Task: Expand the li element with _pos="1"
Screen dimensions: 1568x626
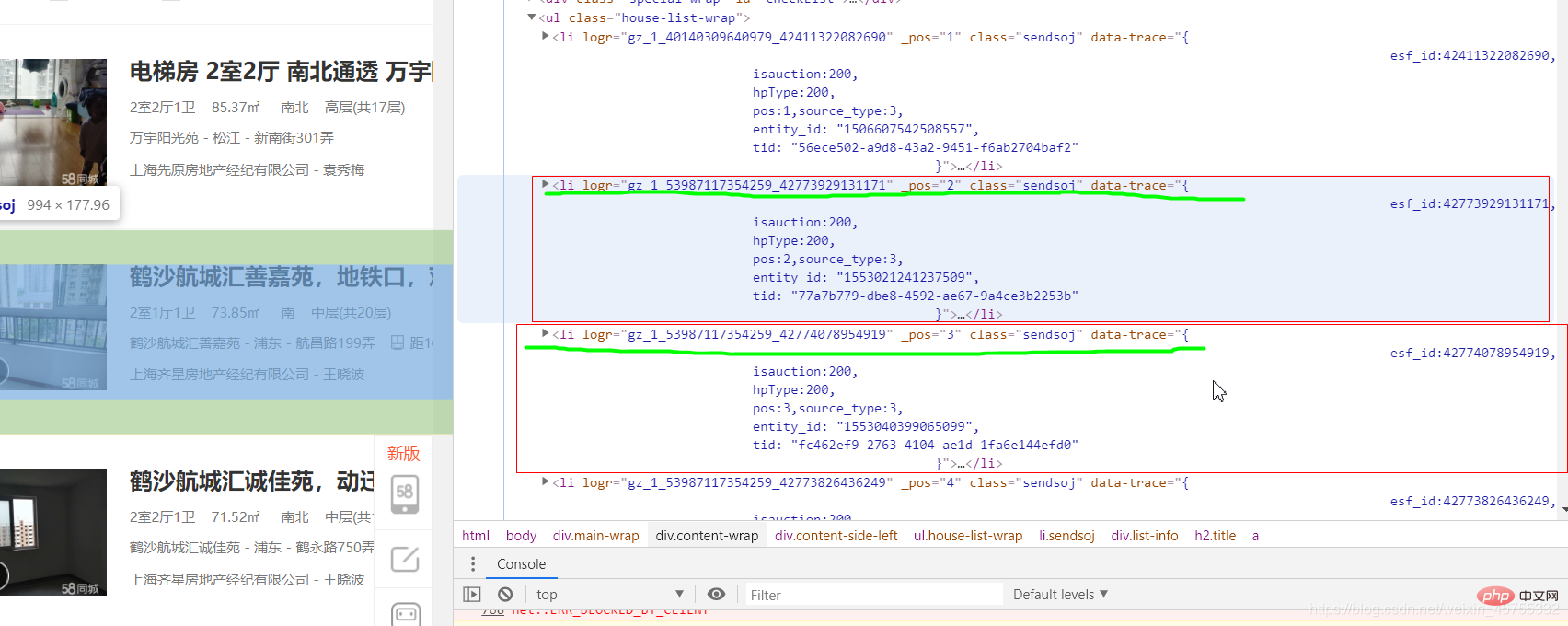Action: [x=546, y=37]
